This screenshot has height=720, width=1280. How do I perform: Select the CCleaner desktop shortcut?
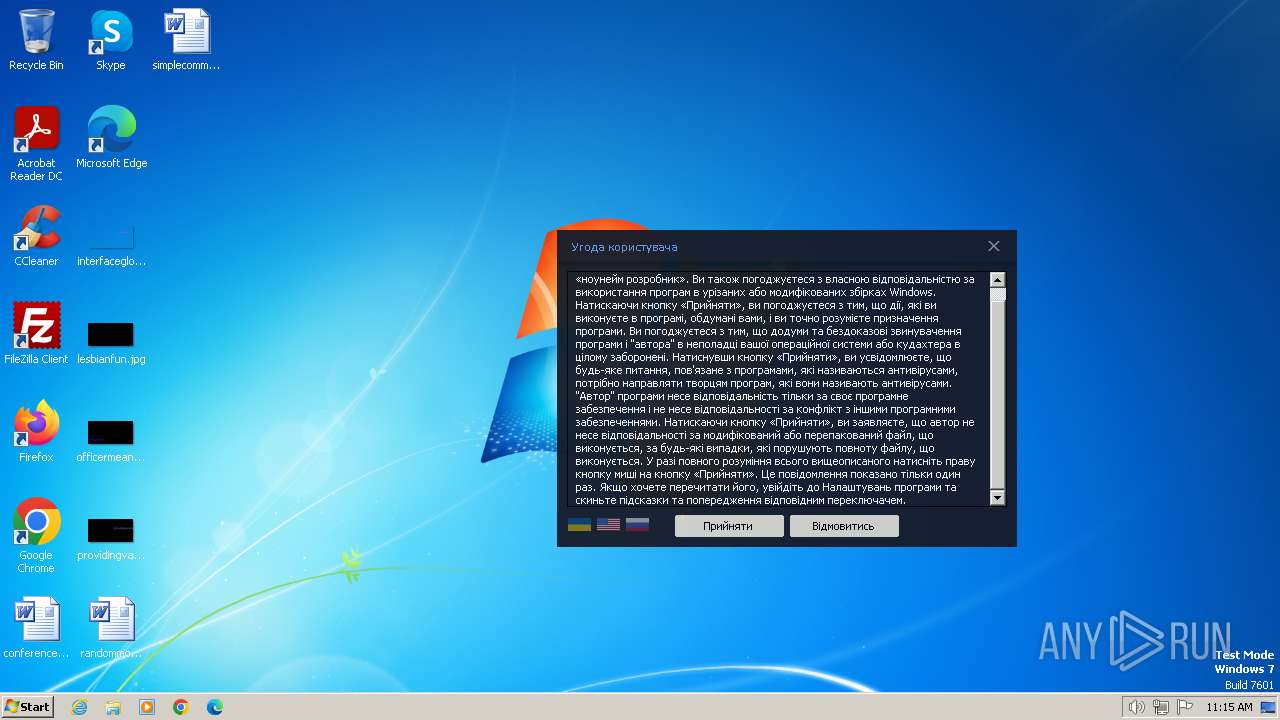tap(36, 236)
